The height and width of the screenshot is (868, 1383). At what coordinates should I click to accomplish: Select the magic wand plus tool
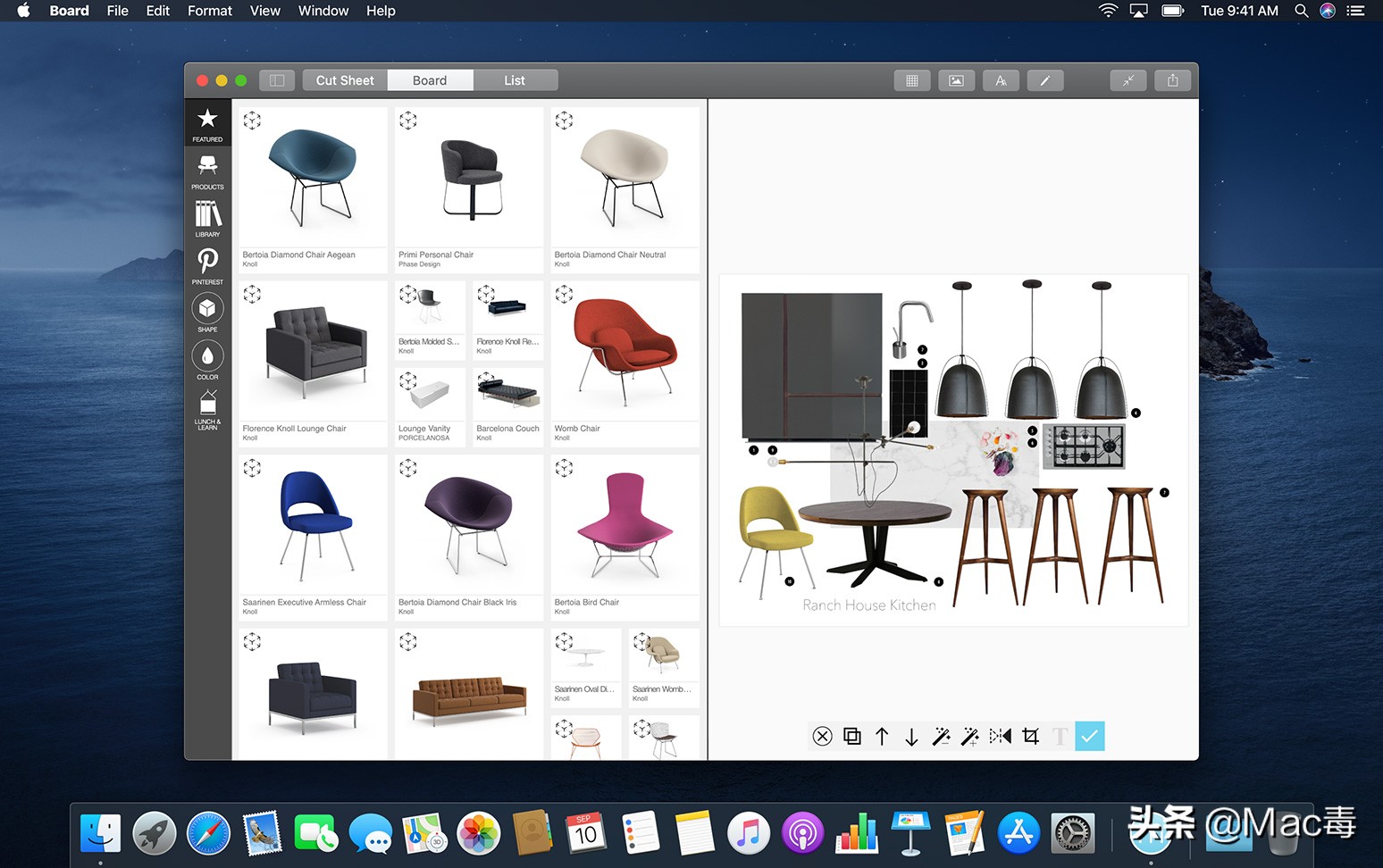click(x=970, y=736)
